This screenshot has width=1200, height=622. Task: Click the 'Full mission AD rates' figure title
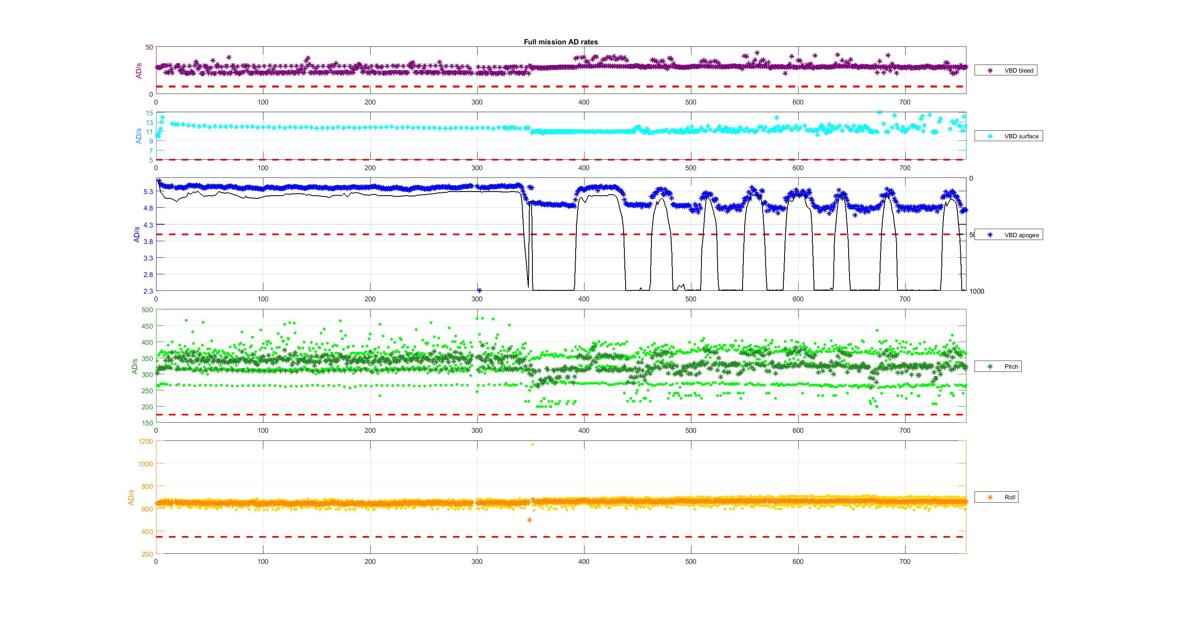pyautogui.click(x=561, y=41)
